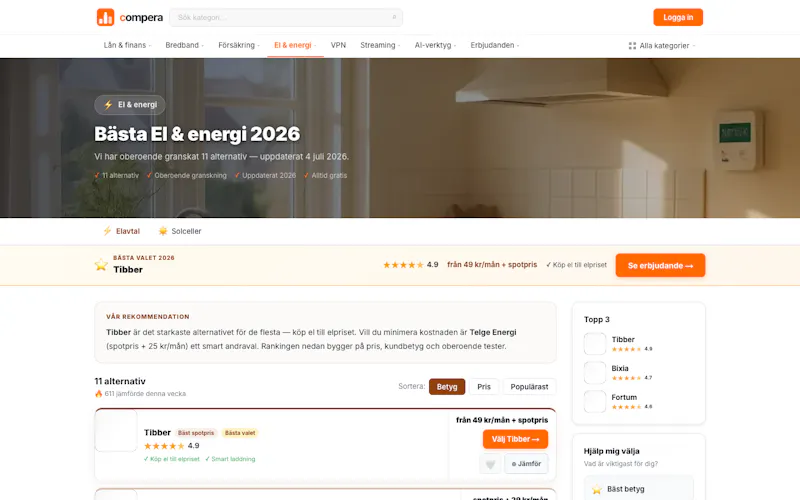Expand the Bredband menu
Viewport: 800px width, 500px height.
point(185,45)
